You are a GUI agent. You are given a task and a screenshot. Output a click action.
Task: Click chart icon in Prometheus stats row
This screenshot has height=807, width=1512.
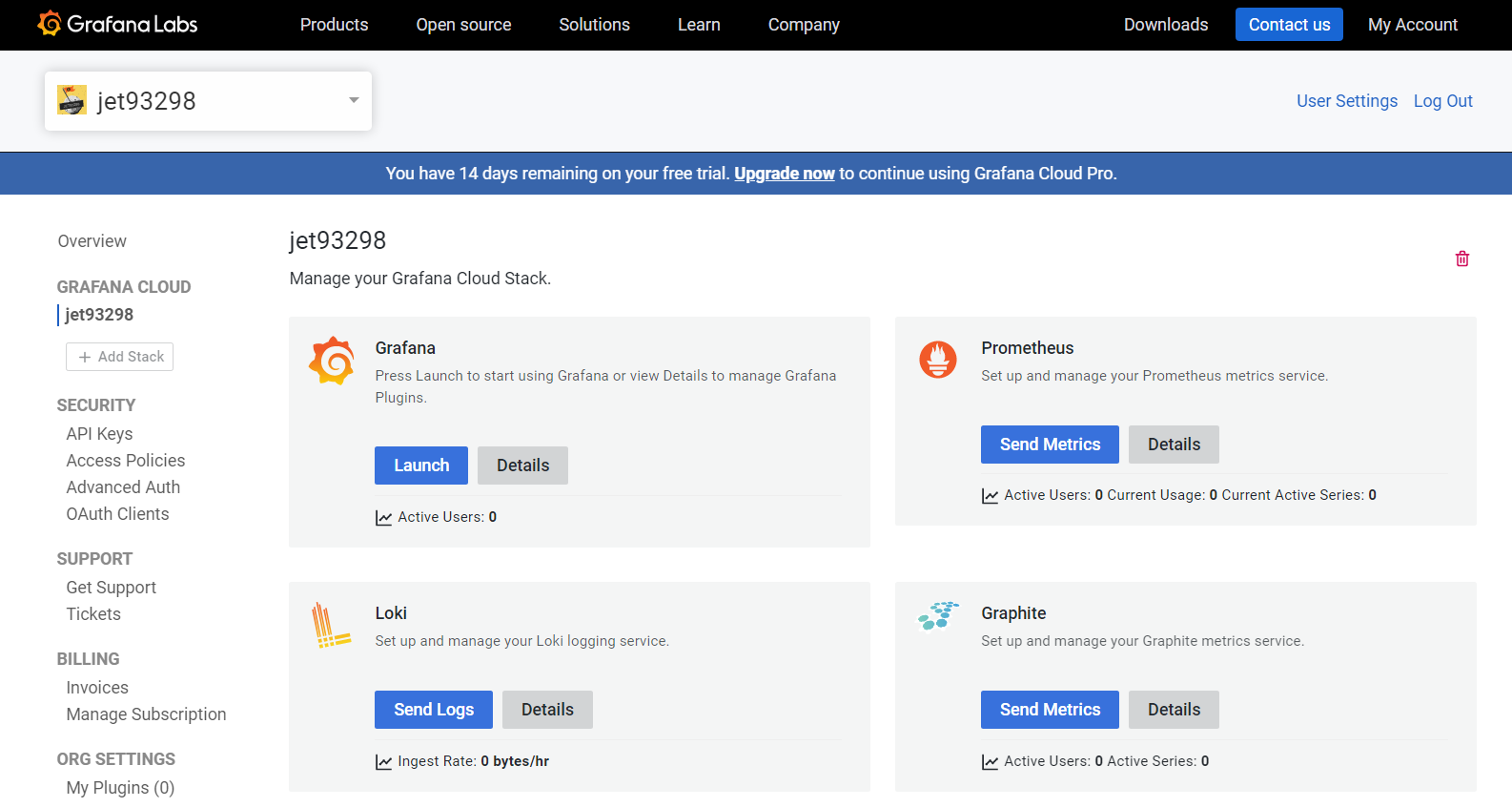tap(990, 496)
